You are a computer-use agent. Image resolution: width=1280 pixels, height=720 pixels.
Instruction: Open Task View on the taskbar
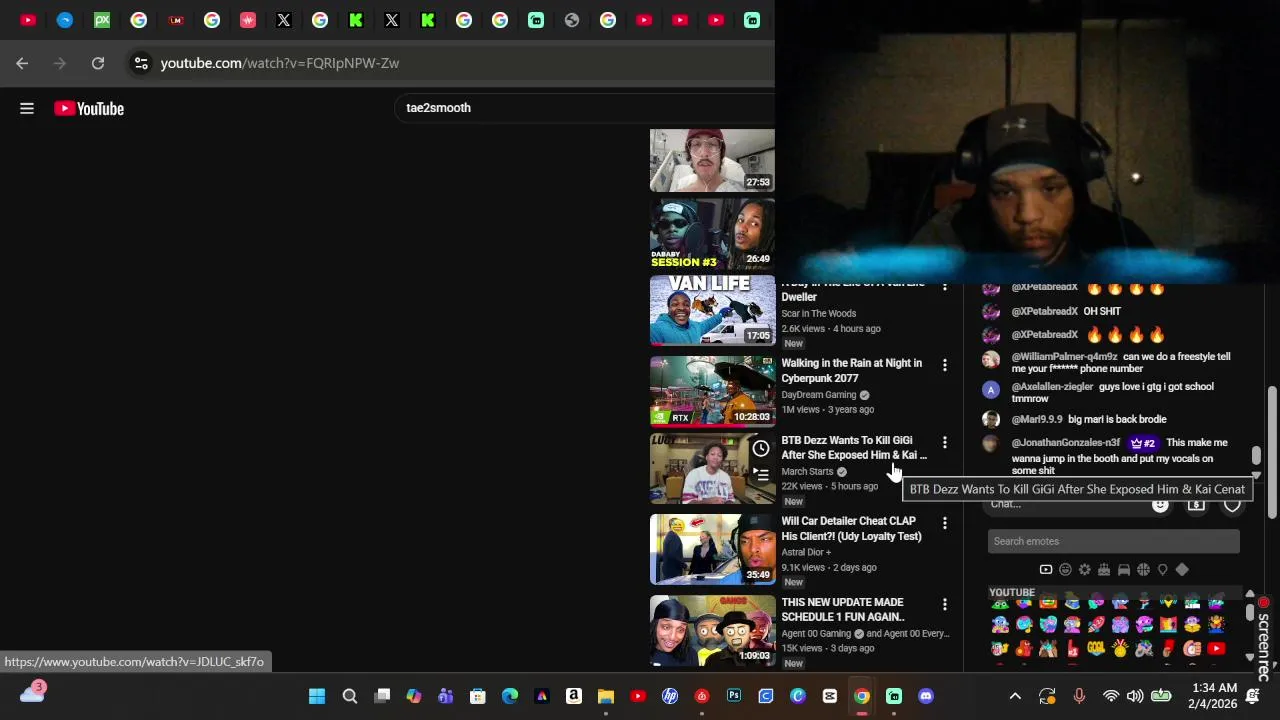[382, 696]
